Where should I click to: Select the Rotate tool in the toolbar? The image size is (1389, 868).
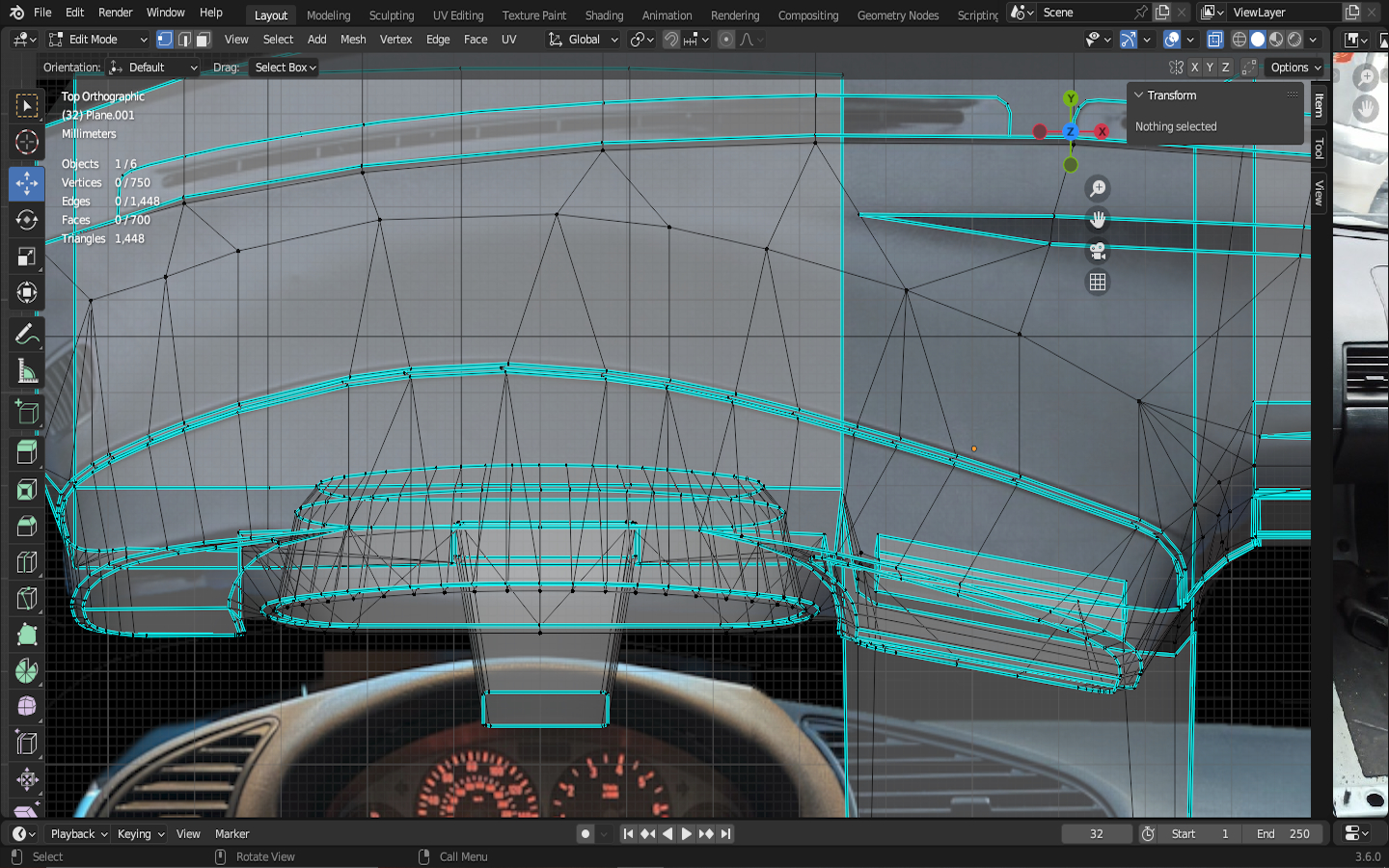(27, 220)
